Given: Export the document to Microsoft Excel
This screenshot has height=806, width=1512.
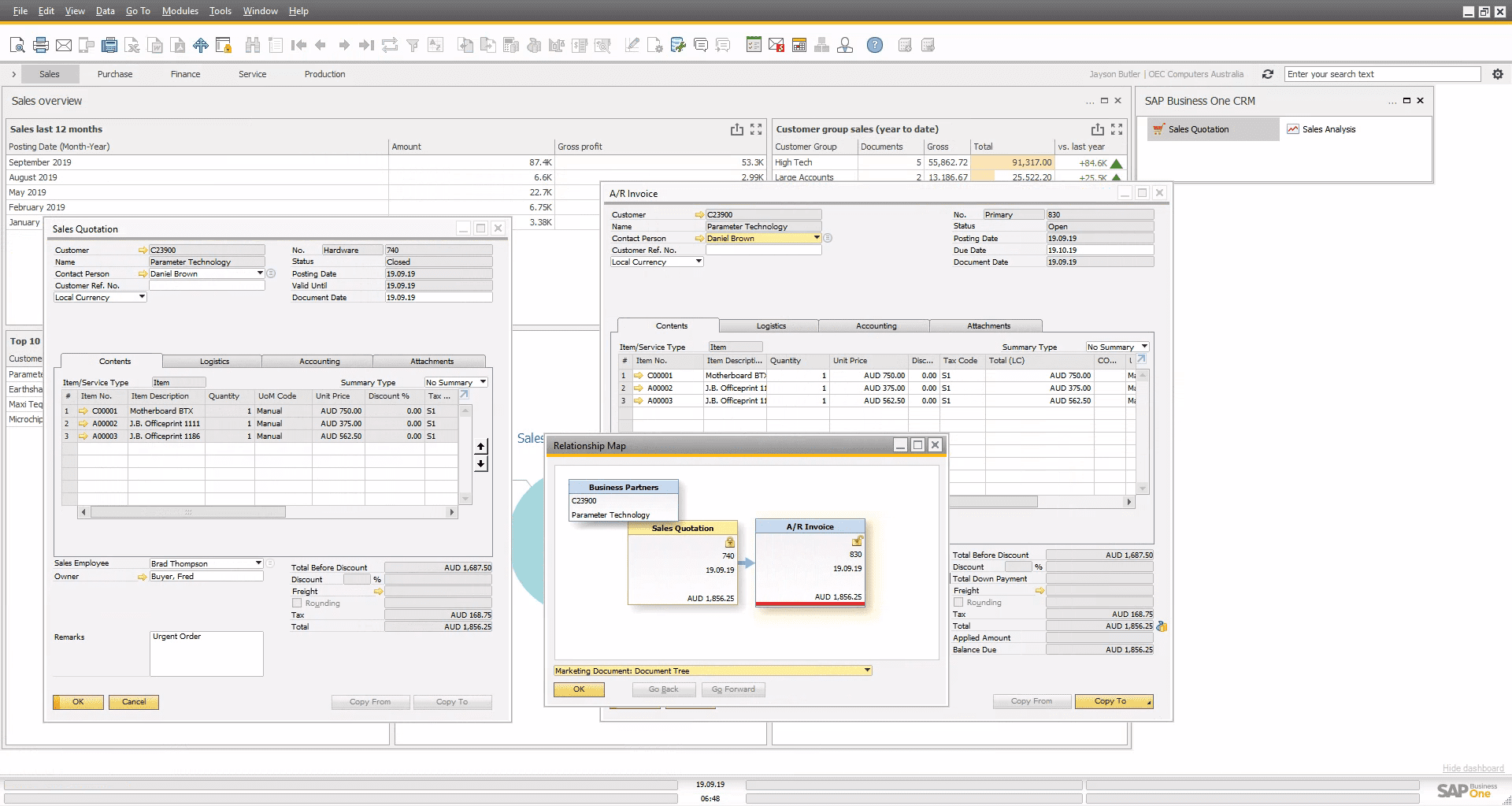Looking at the screenshot, I should click(132, 45).
